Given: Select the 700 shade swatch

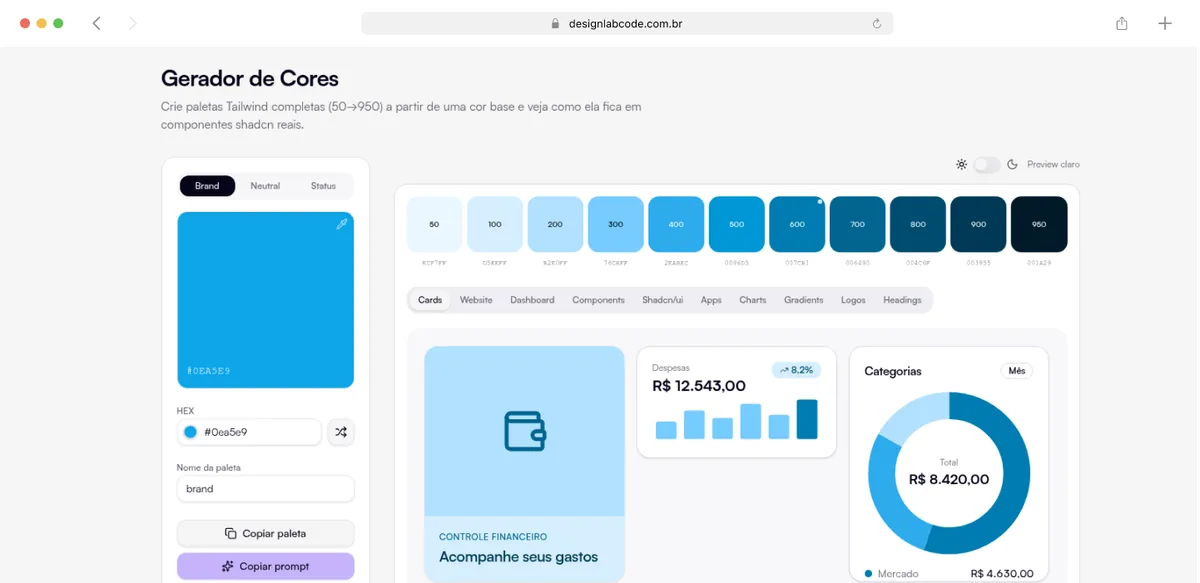Looking at the screenshot, I should coord(857,224).
